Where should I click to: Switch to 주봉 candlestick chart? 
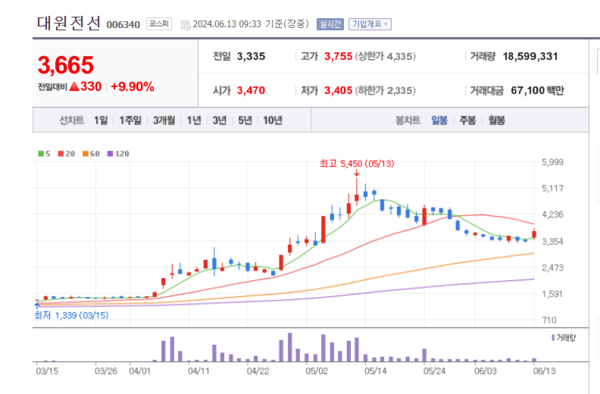468,120
